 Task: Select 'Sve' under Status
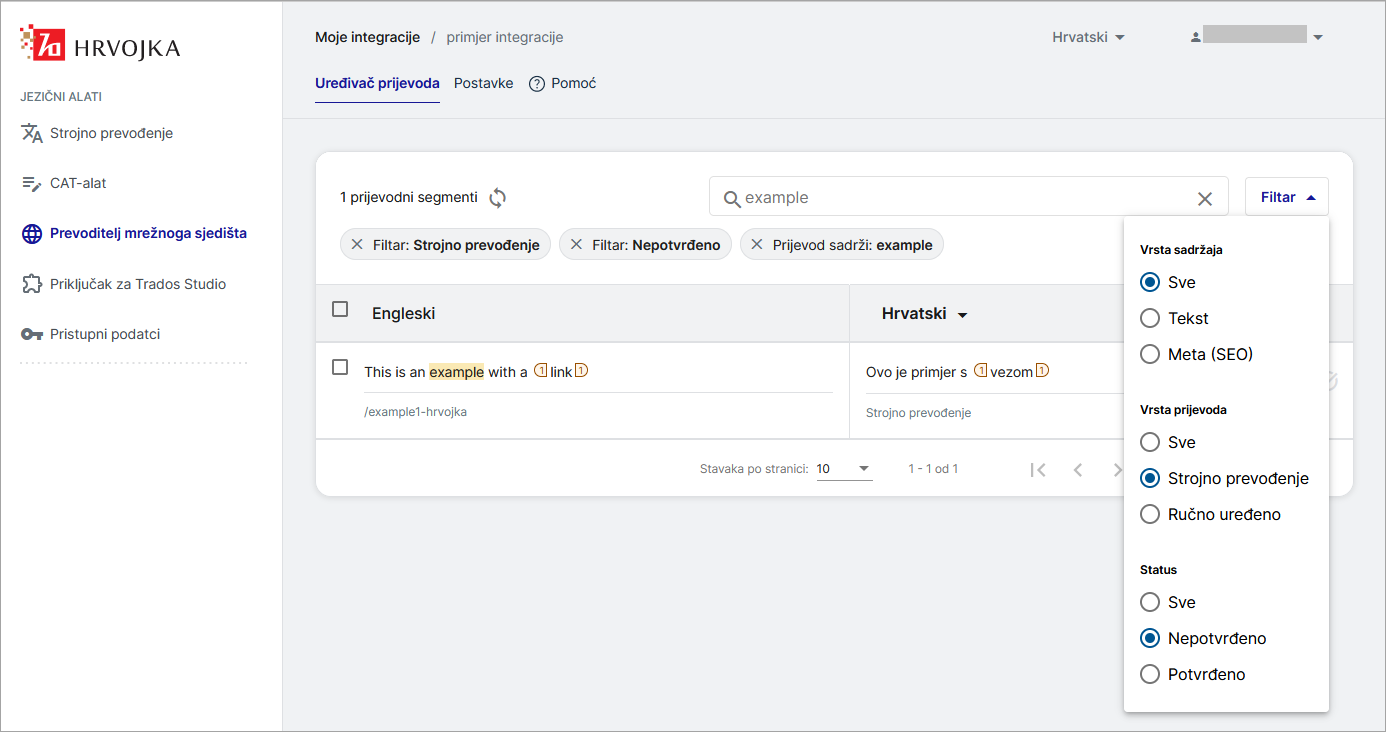[1150, 602]
